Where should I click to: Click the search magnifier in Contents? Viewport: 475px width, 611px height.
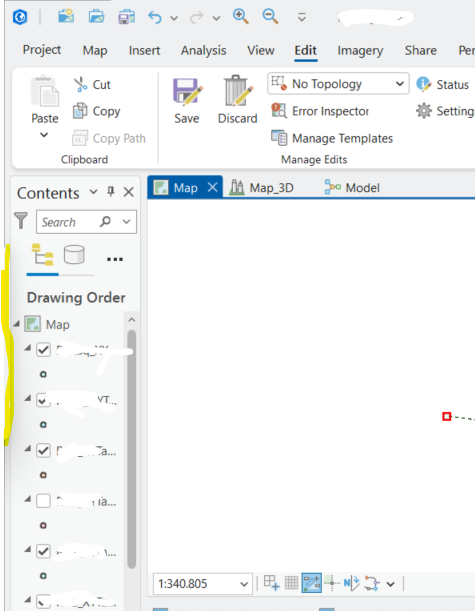pyautogui.click(x=105, y=221)
